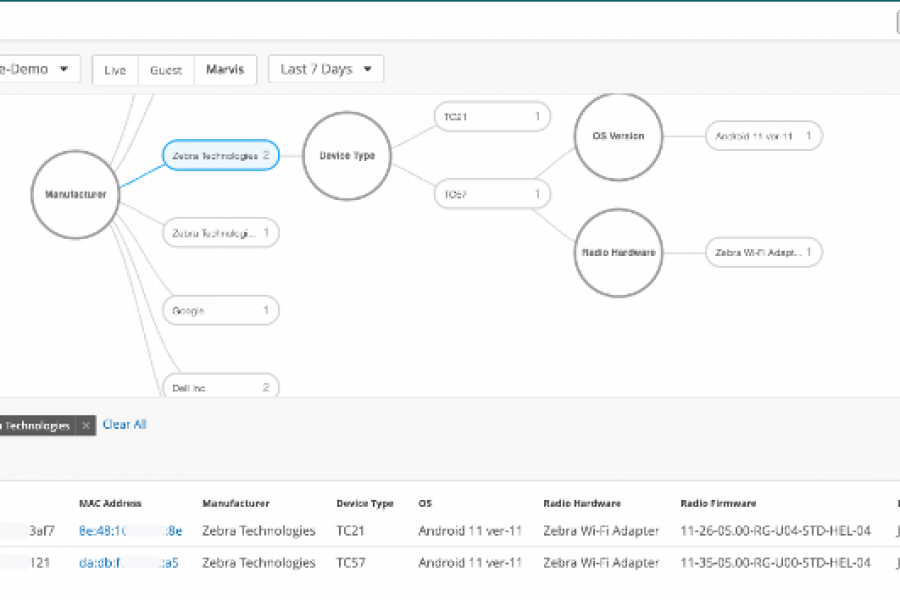Click the Manufacturer circle node
This screenshot has height=600, width=900.
tap(75, 195)
